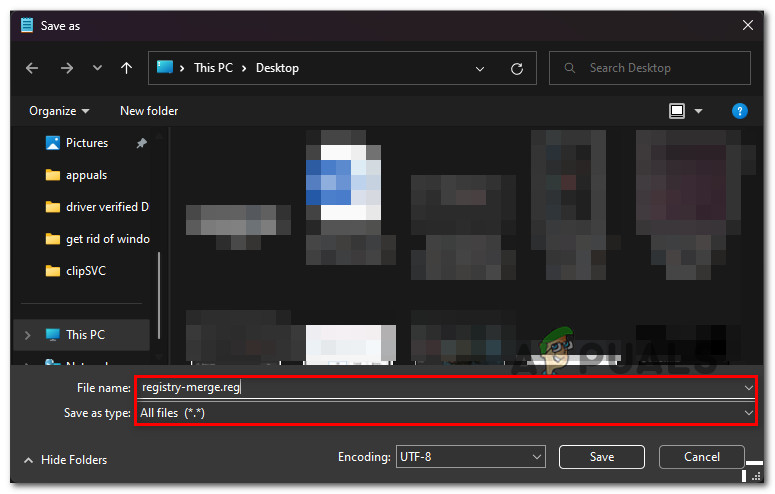Open the help question mark

tap(739, 111)
